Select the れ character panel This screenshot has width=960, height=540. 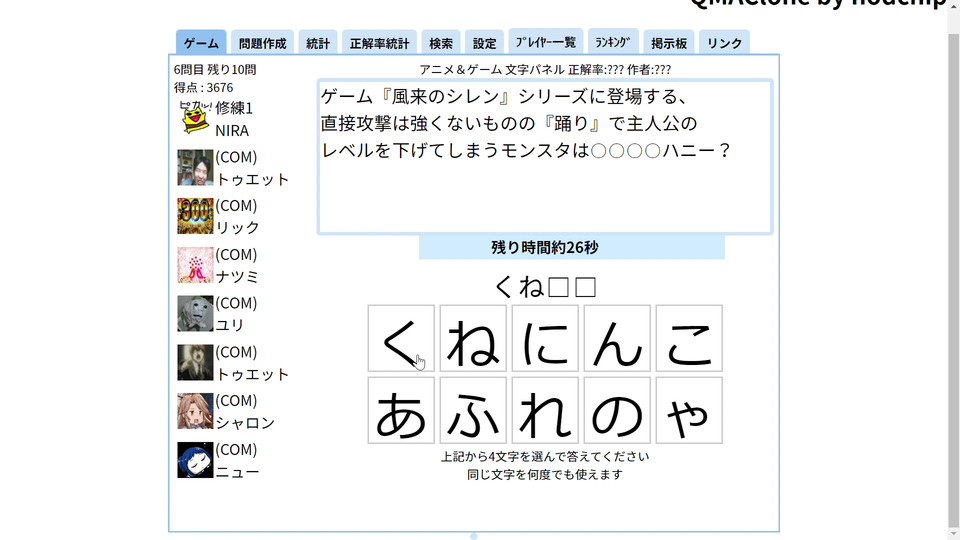545,410
